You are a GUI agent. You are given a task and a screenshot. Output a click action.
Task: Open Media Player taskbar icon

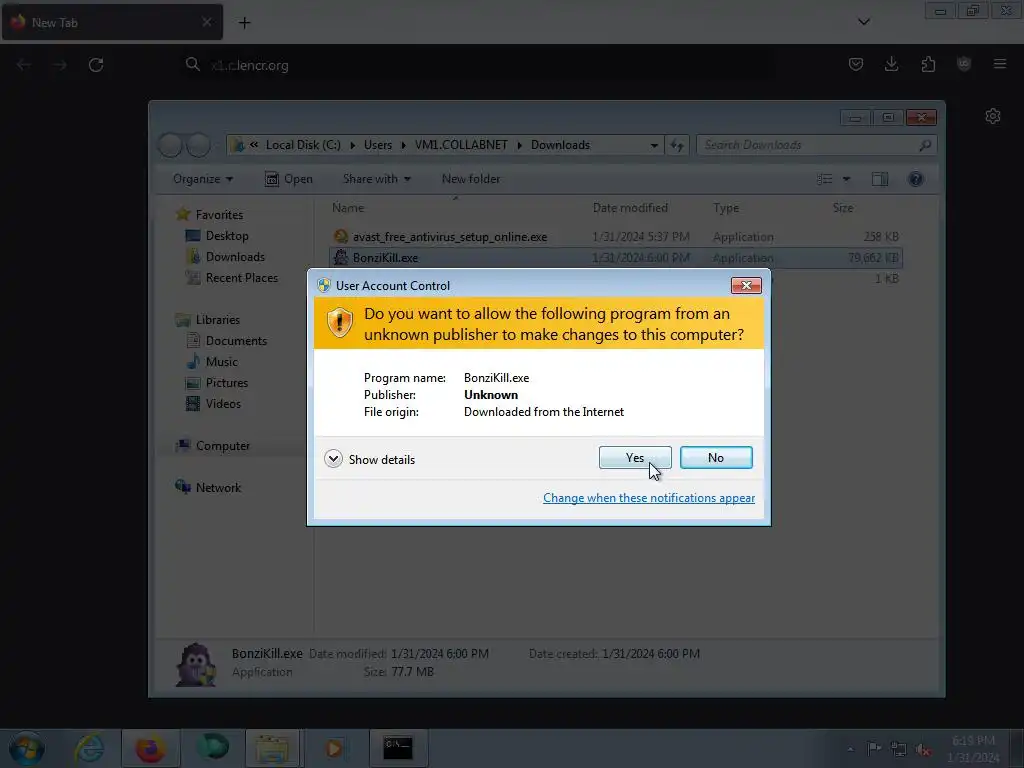click(334, 748)
